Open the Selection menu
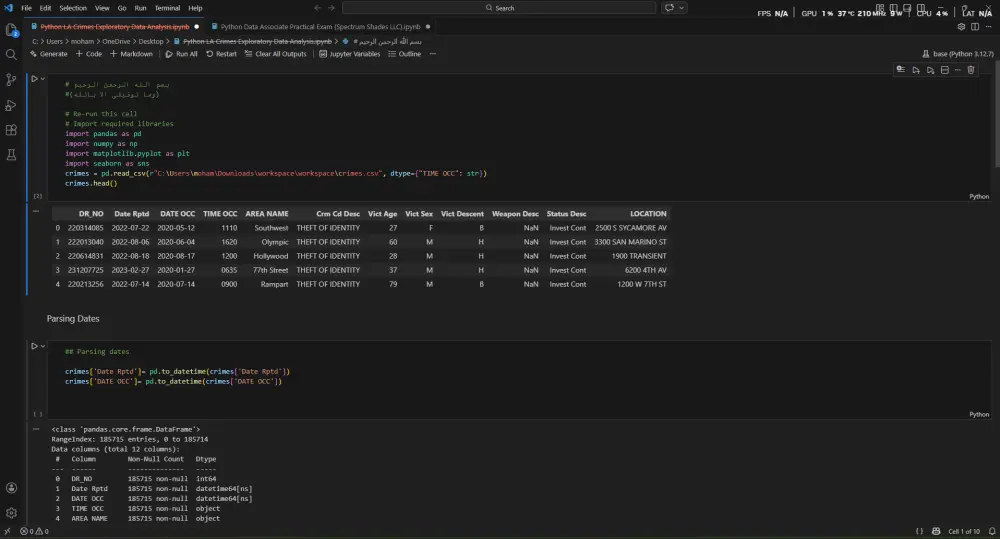Viewport: 1000px width, 539px height. [x=73, y=8]
